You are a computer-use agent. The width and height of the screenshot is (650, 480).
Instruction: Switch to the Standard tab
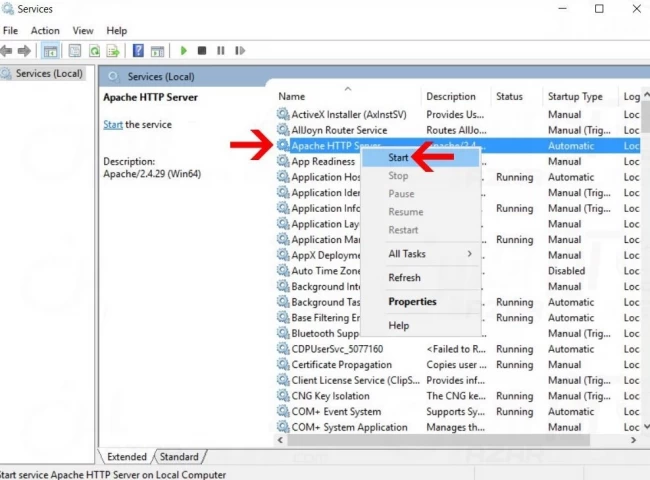point(179,457)
